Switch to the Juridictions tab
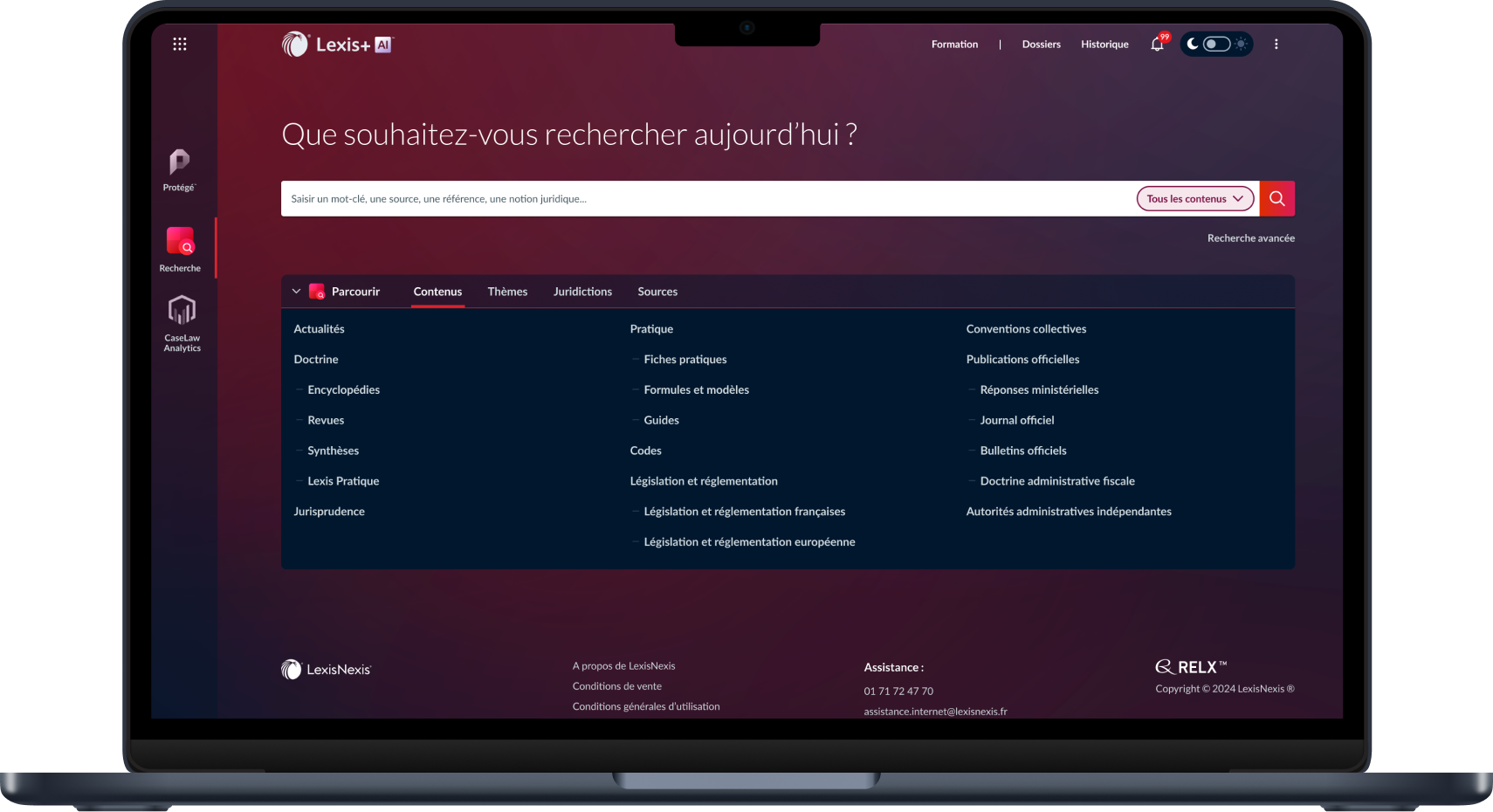1493x812 pixels. click(582, 292)
